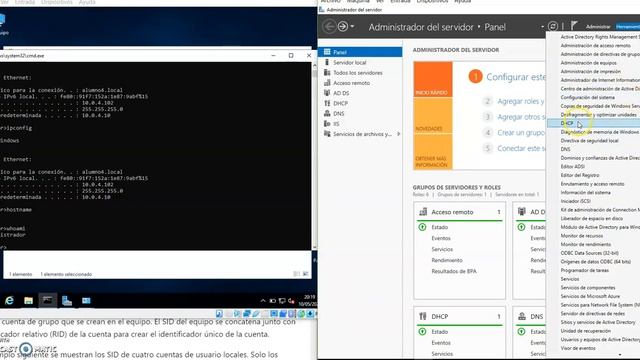
Task: Choose Administración de equipos from the tools menu
Action: (593, 63)
